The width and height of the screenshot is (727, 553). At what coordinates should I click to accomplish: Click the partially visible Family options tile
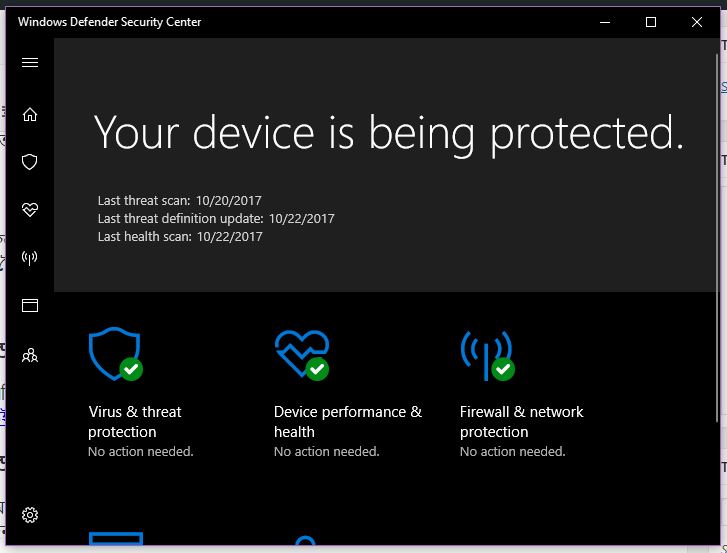click(305, 543)
